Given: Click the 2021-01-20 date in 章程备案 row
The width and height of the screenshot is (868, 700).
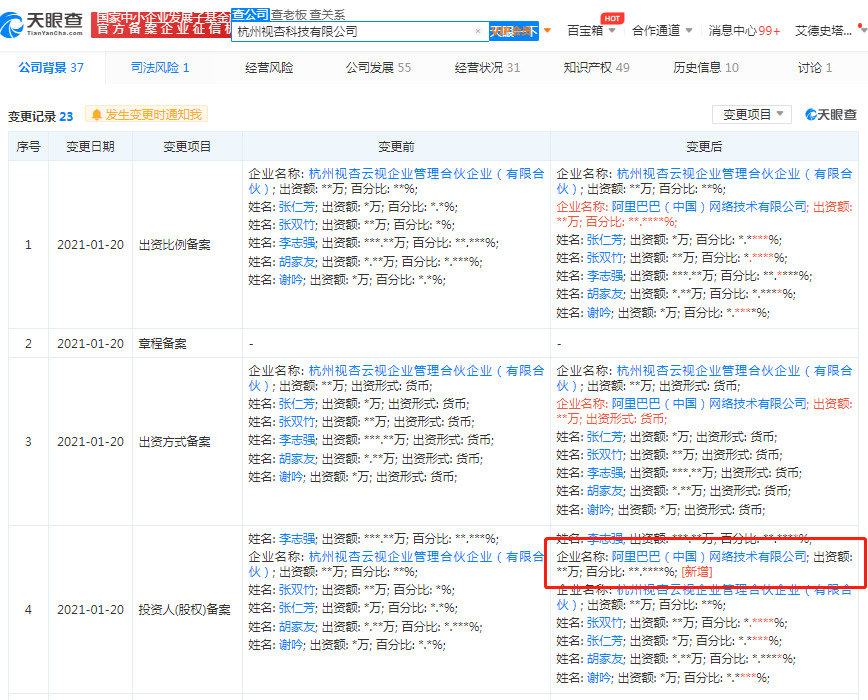Looking at the screenshot, I should tap(90, 344).
